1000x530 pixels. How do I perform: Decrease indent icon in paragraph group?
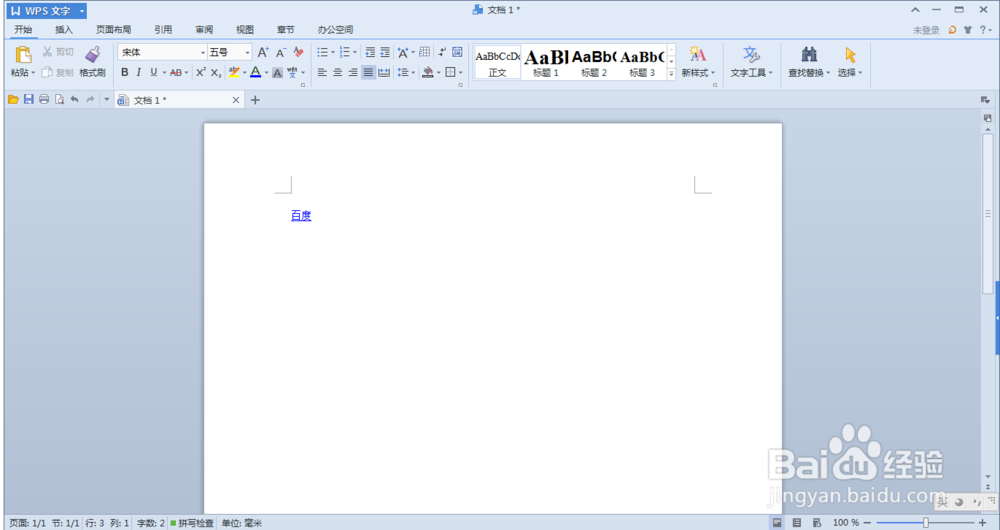(370, 52)
